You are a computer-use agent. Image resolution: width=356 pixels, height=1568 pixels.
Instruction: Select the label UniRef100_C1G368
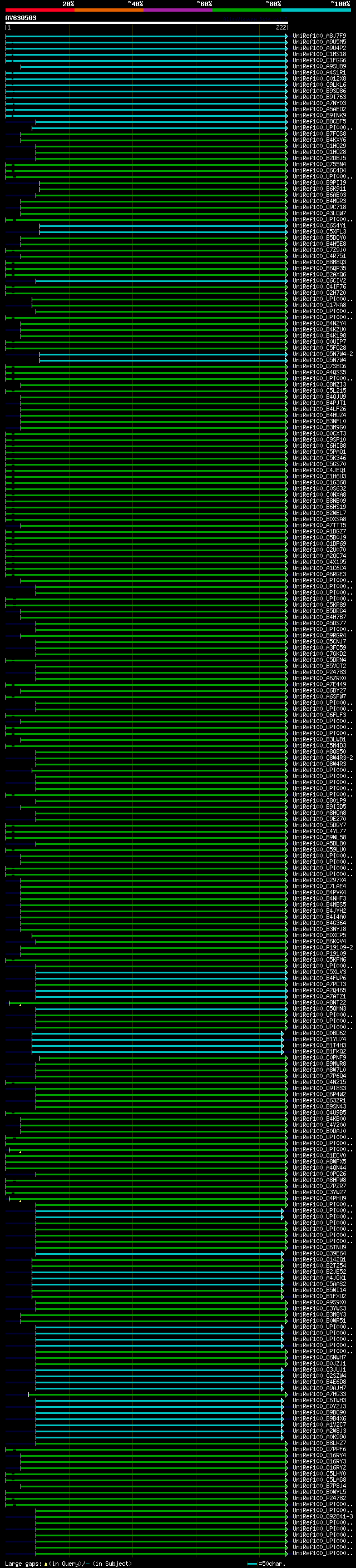319,482
